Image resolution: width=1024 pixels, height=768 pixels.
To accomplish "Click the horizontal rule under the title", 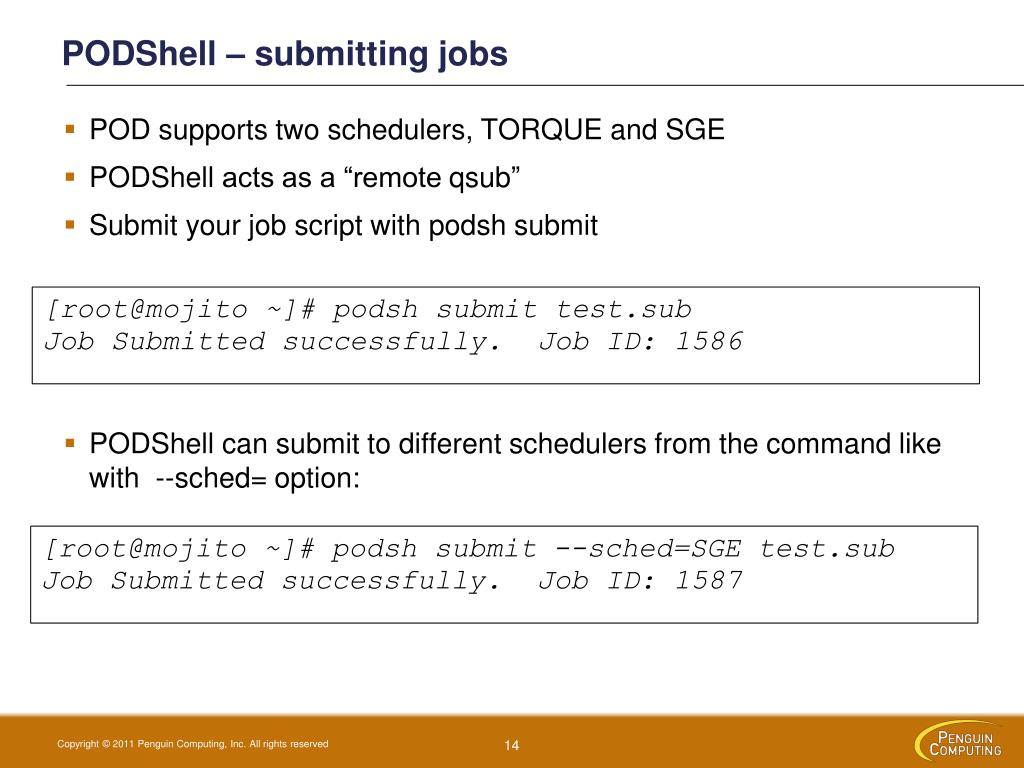I will pyautogui.click(x=545, y=85).
